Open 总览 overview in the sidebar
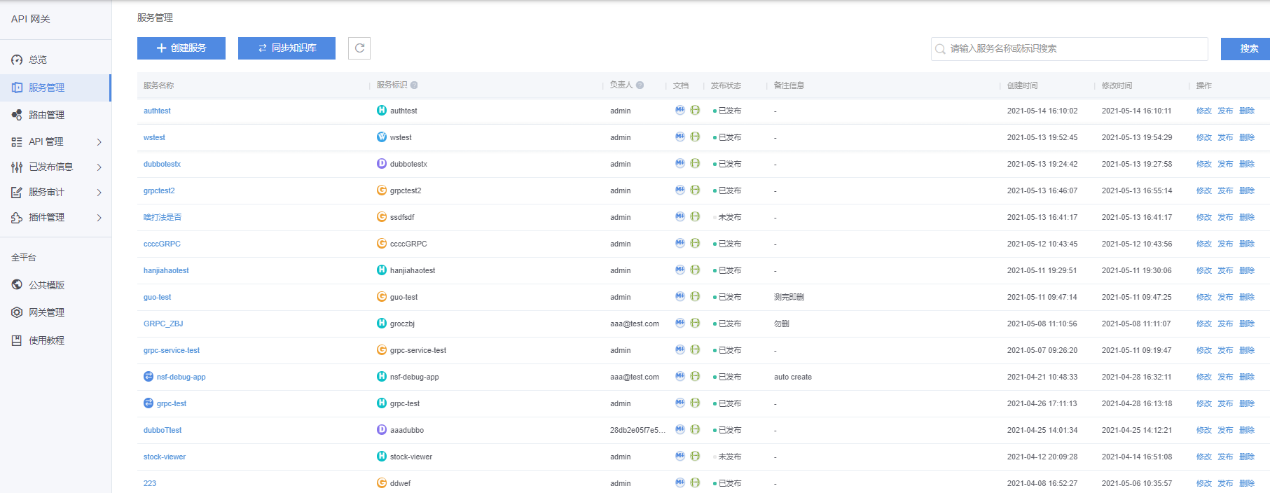Image resolution: width=1270 pixels, height=493 pixels. pos(37,60)
